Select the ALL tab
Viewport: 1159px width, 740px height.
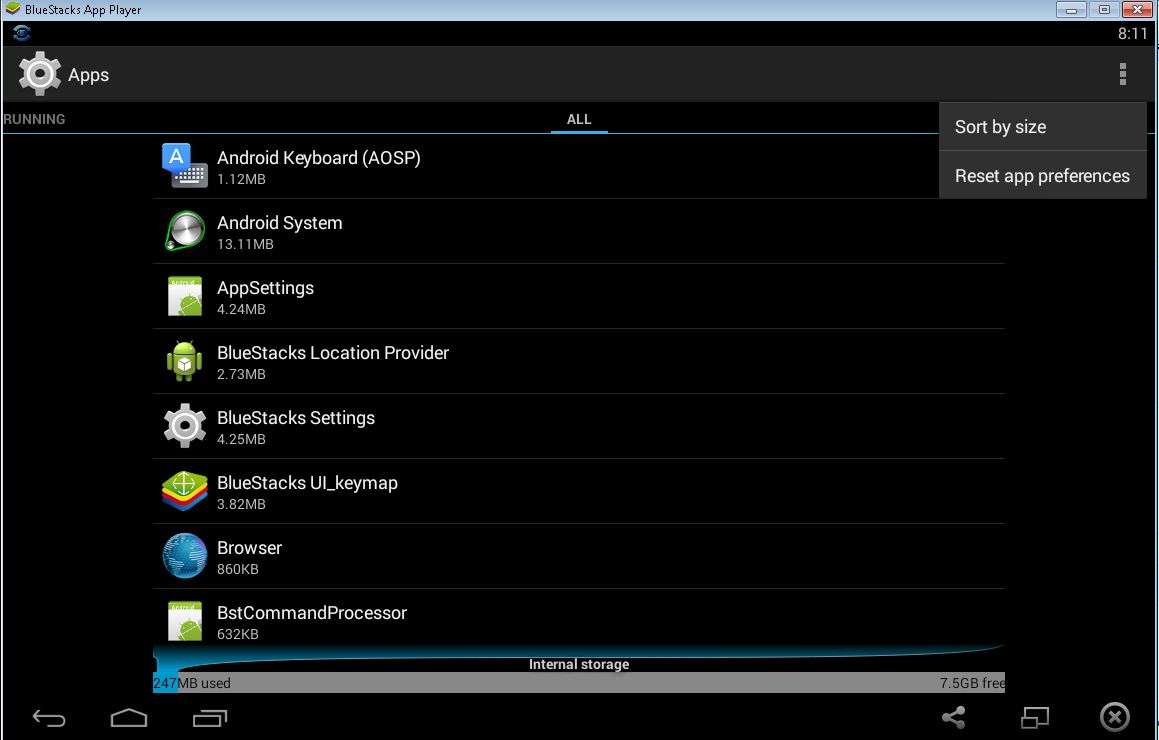pyautogui.click(x=579, y=119)
